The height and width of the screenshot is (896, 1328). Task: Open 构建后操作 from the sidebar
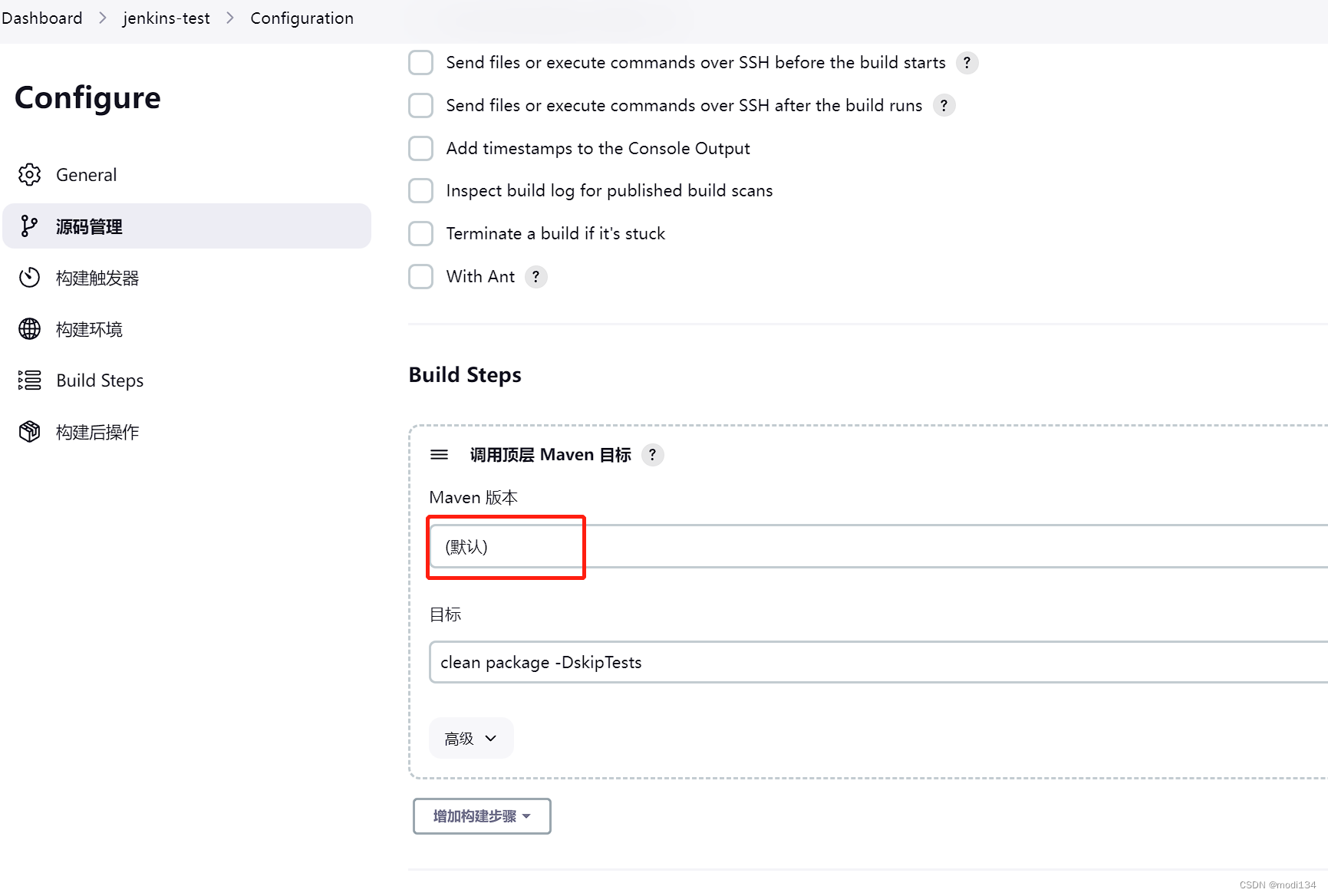(x=97, y=431)
